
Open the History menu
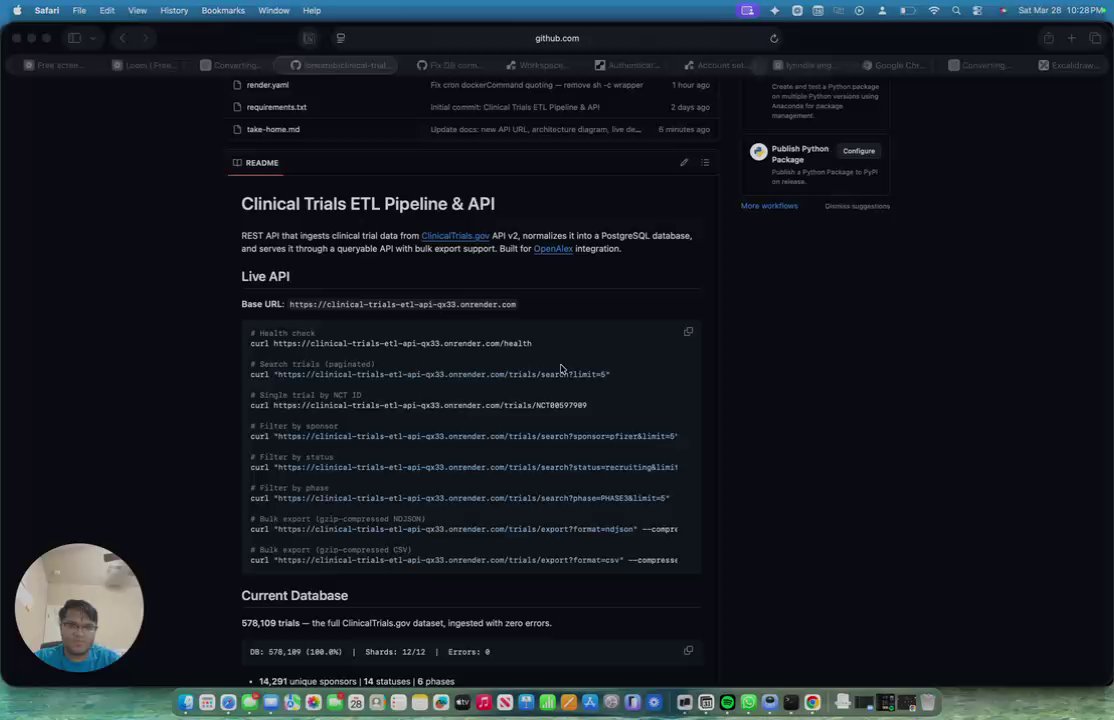tap(174, 11)
